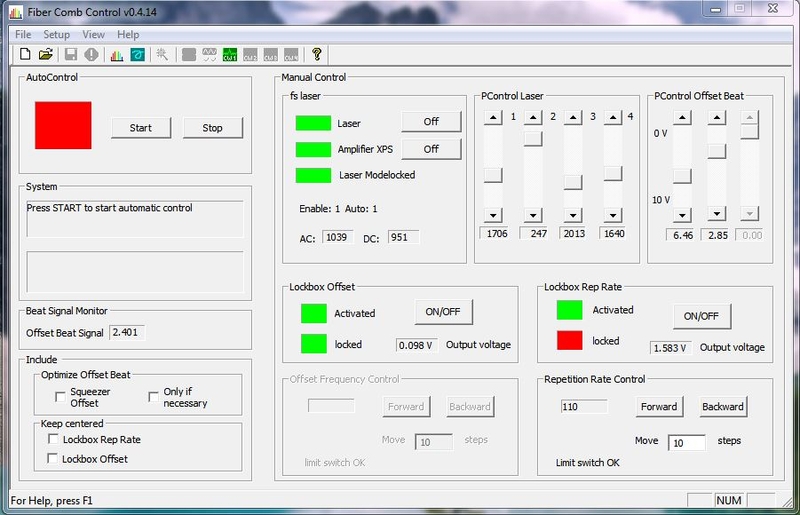Click down arrow above Offset Beat 6.46 value
Image resolution: width=800 pixels, height=515 pixels.
click(x=682, y=215)
